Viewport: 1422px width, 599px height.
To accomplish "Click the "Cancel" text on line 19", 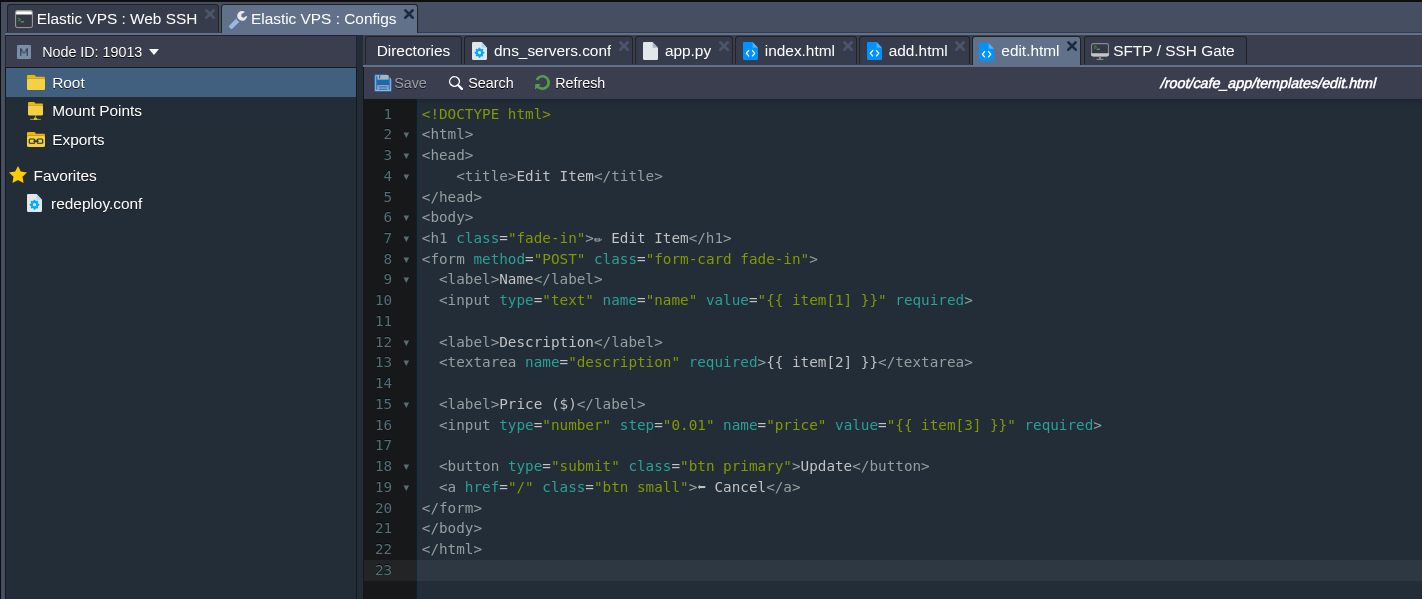I will pos(740,487).
